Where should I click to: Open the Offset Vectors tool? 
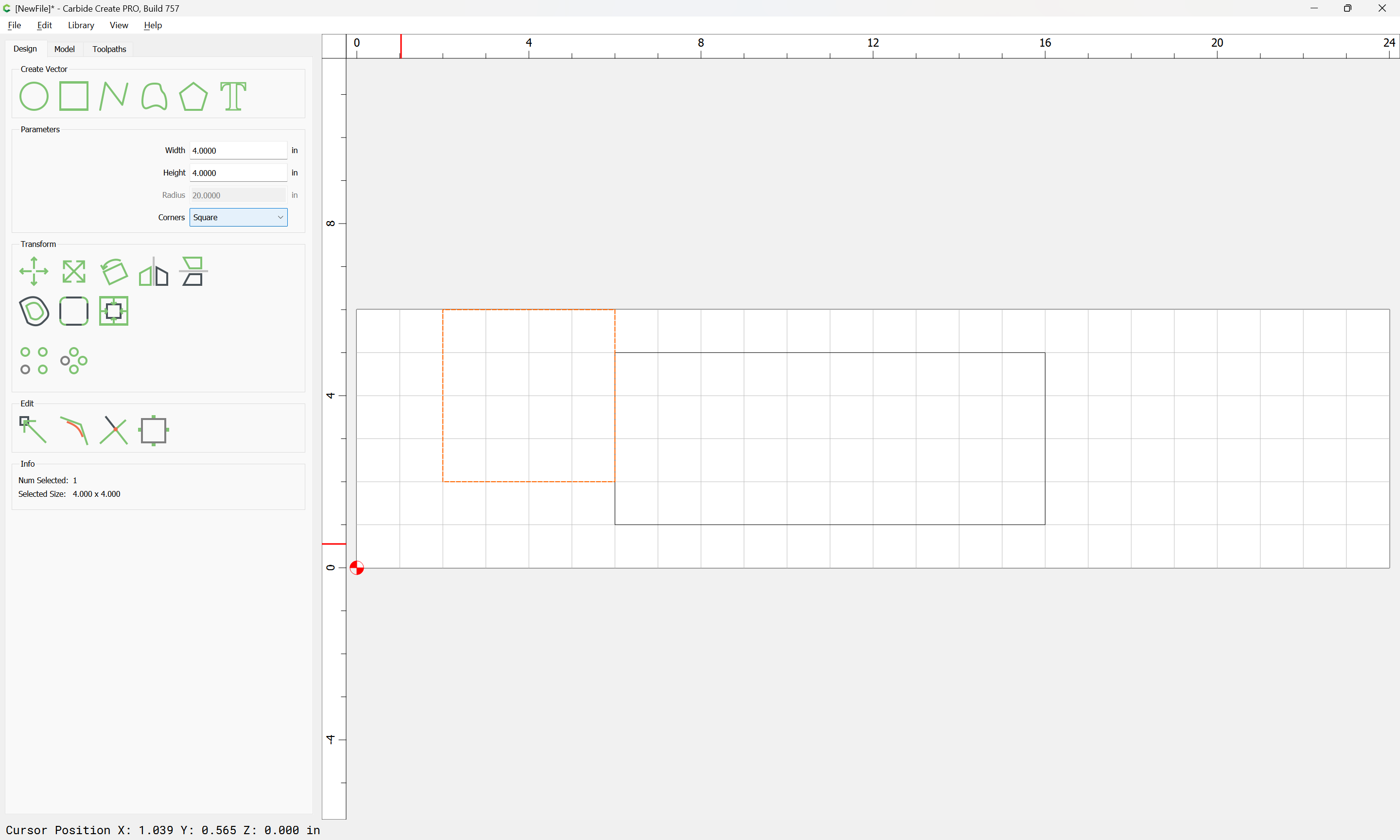click(x=34, y=311)
